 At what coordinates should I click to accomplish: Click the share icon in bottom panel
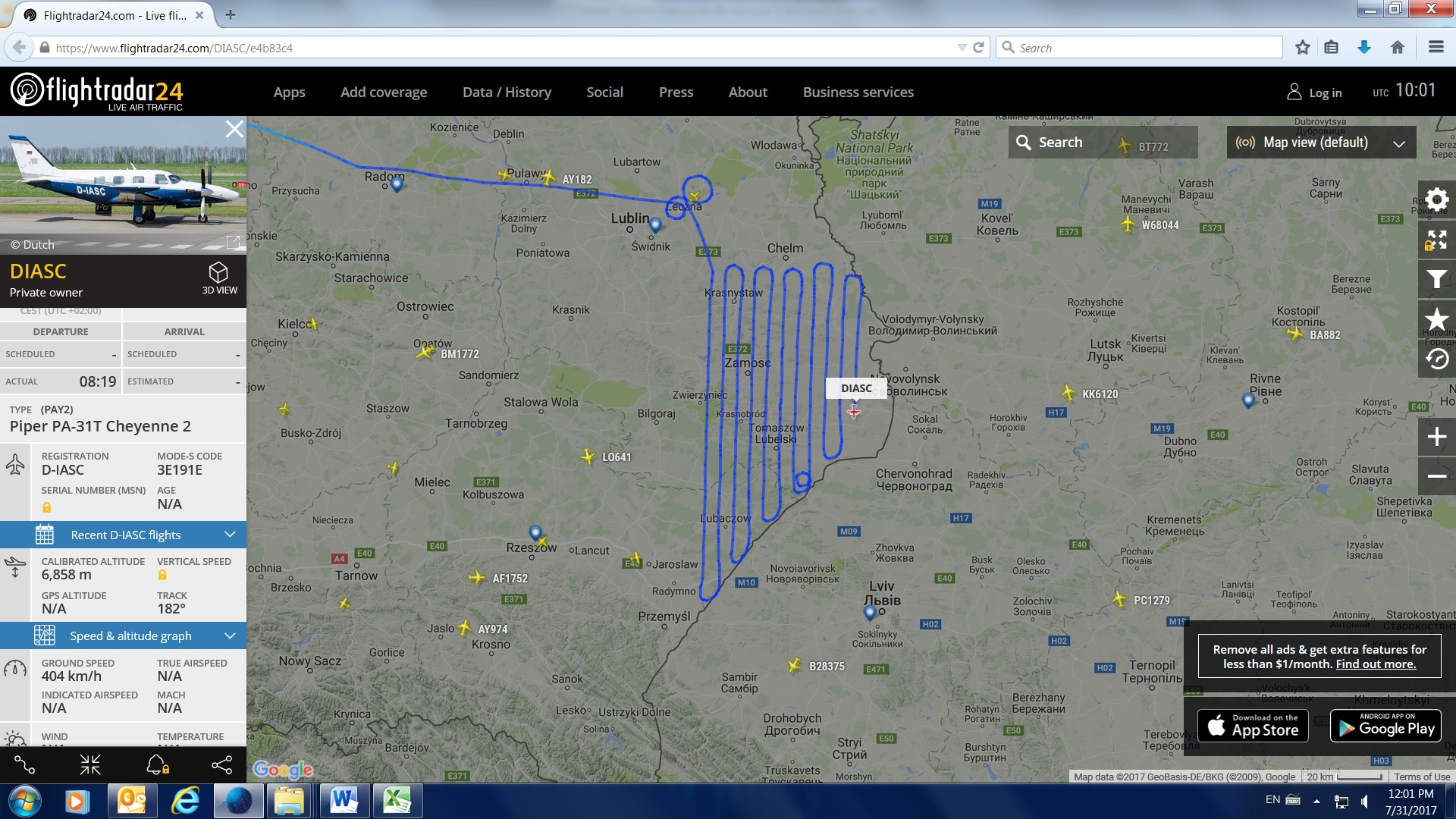[221, 765]
